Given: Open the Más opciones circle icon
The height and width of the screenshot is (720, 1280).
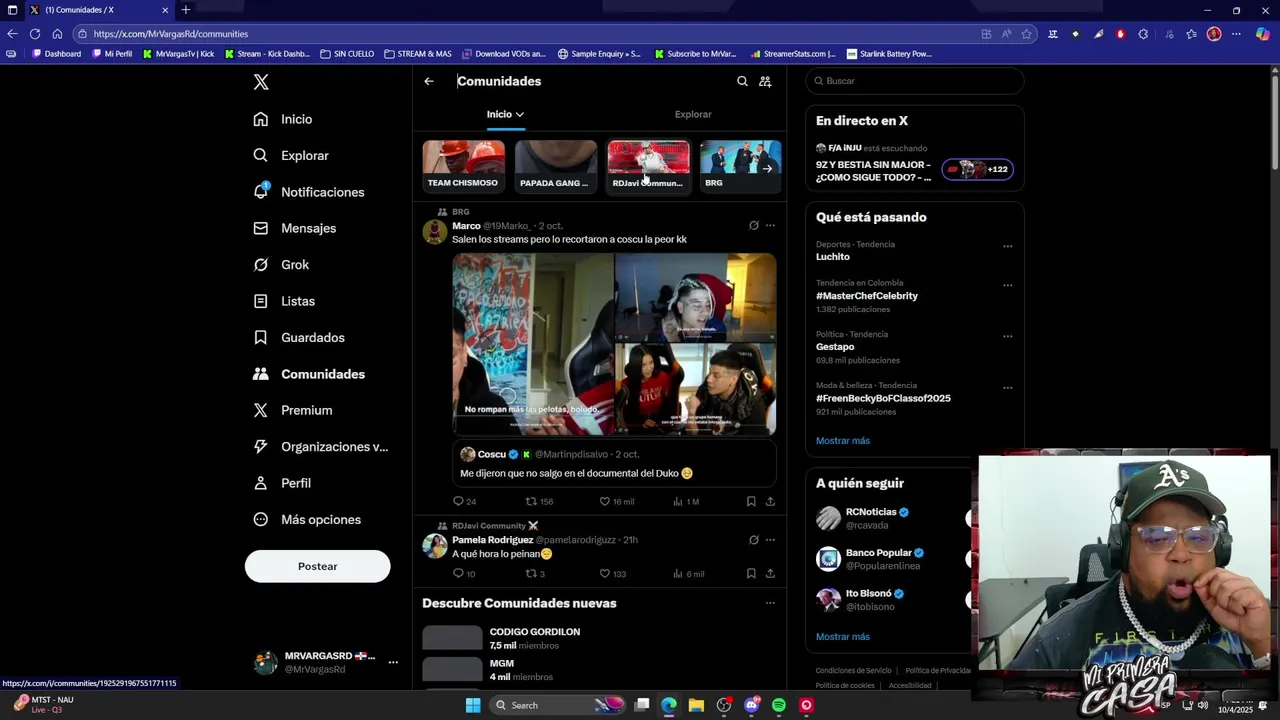Looking at the screenshot, I should click(261, 519).
